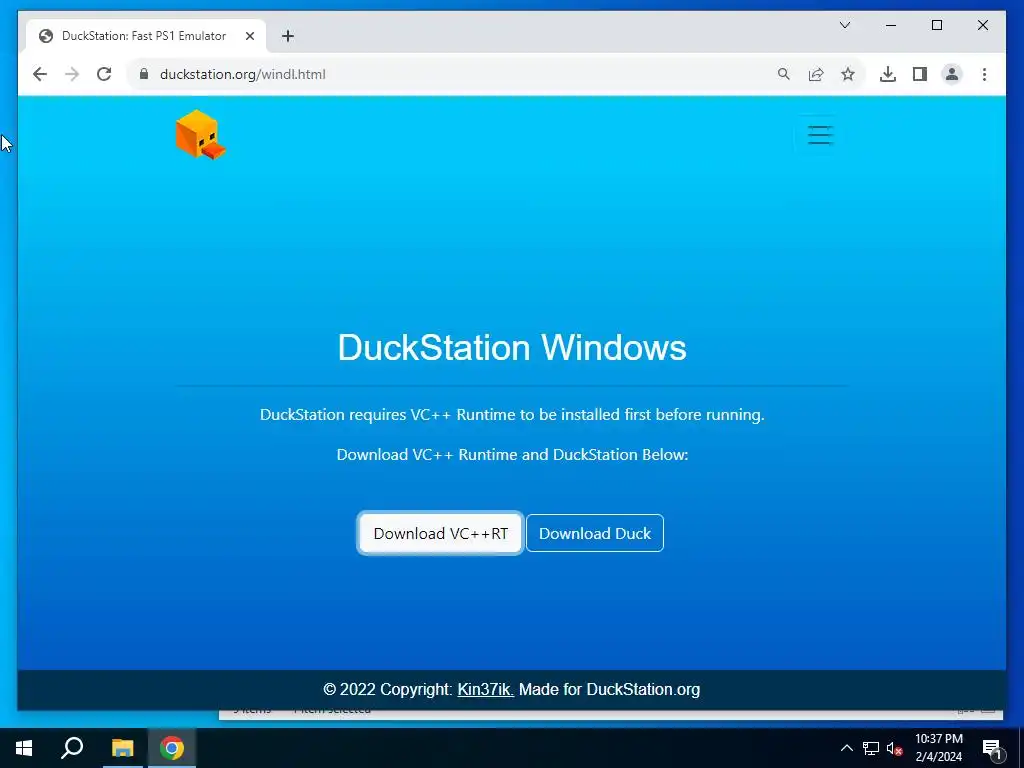Click the DuckStation Windows heading
1024x768 pixels.
tap(512, 347)
